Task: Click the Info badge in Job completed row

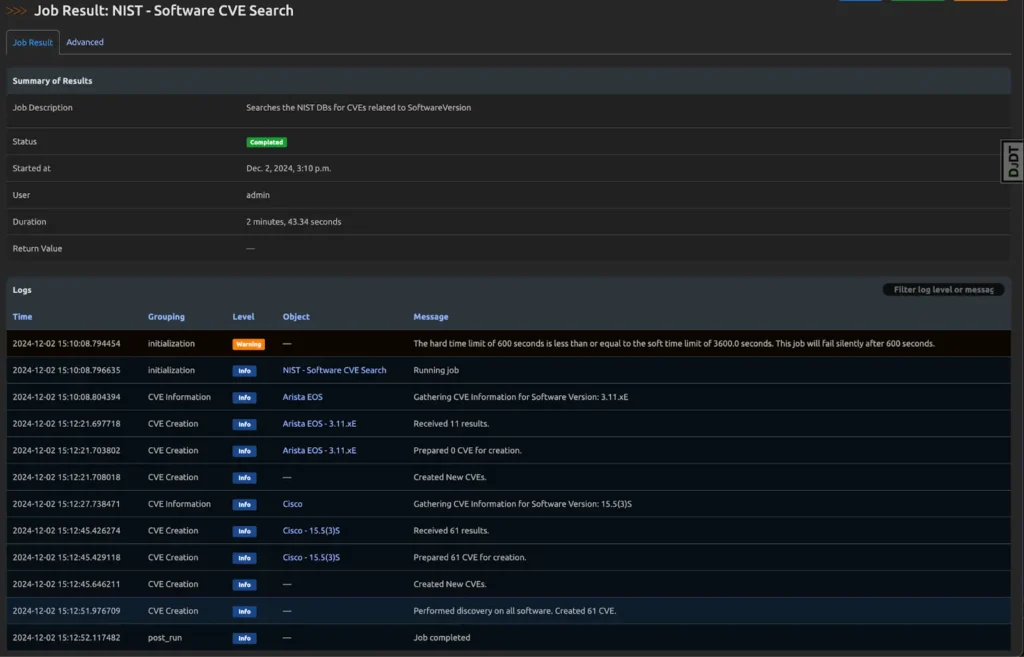Action: click(244, 638)
